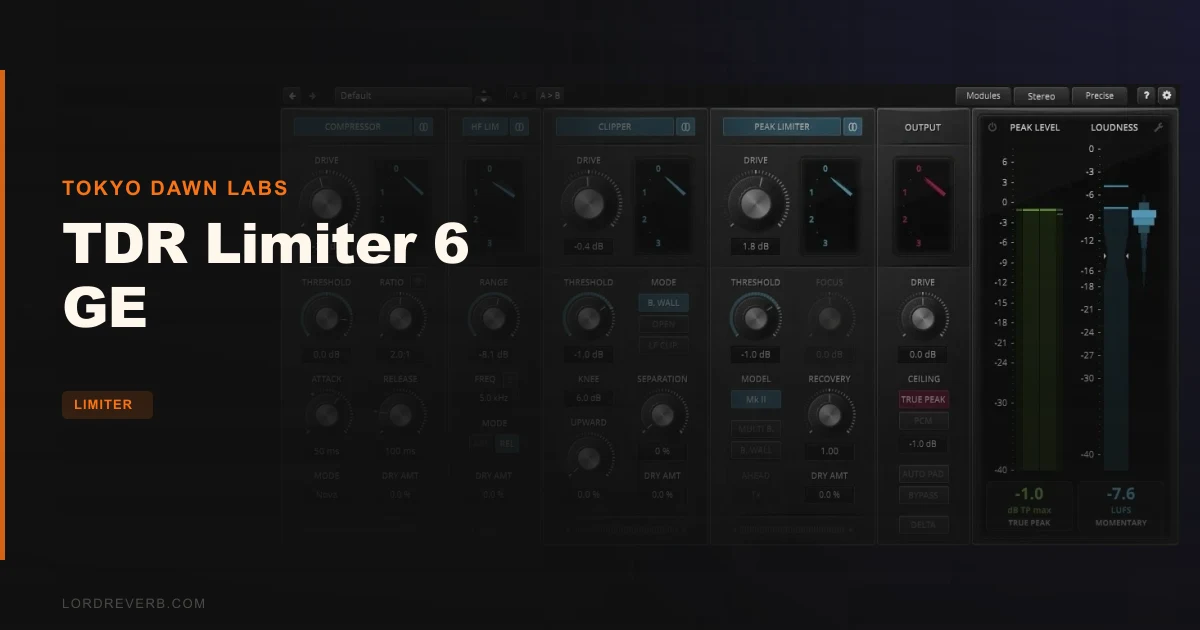The image size is (1200, 630).
Task: Click the Compressor module link icon
Action: click(x=423, y=127)
